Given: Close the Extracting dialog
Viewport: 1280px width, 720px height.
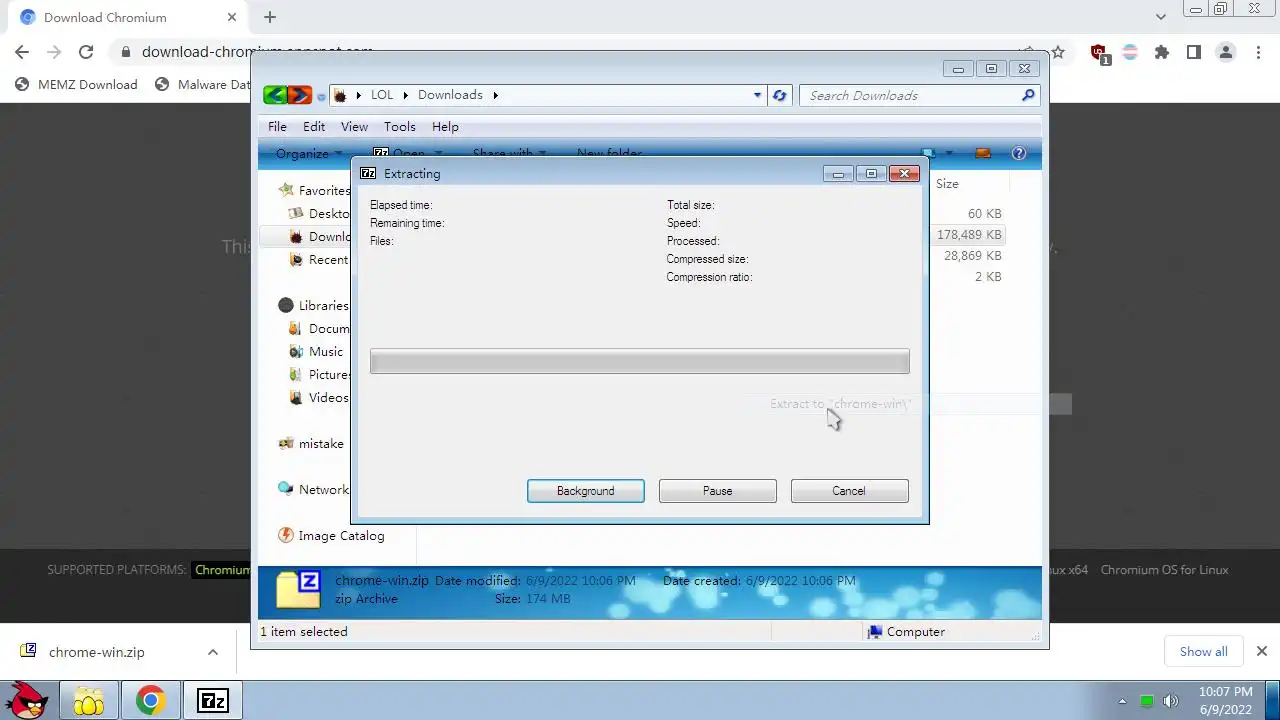Looking at the screenshot, I should click(904, 173).
